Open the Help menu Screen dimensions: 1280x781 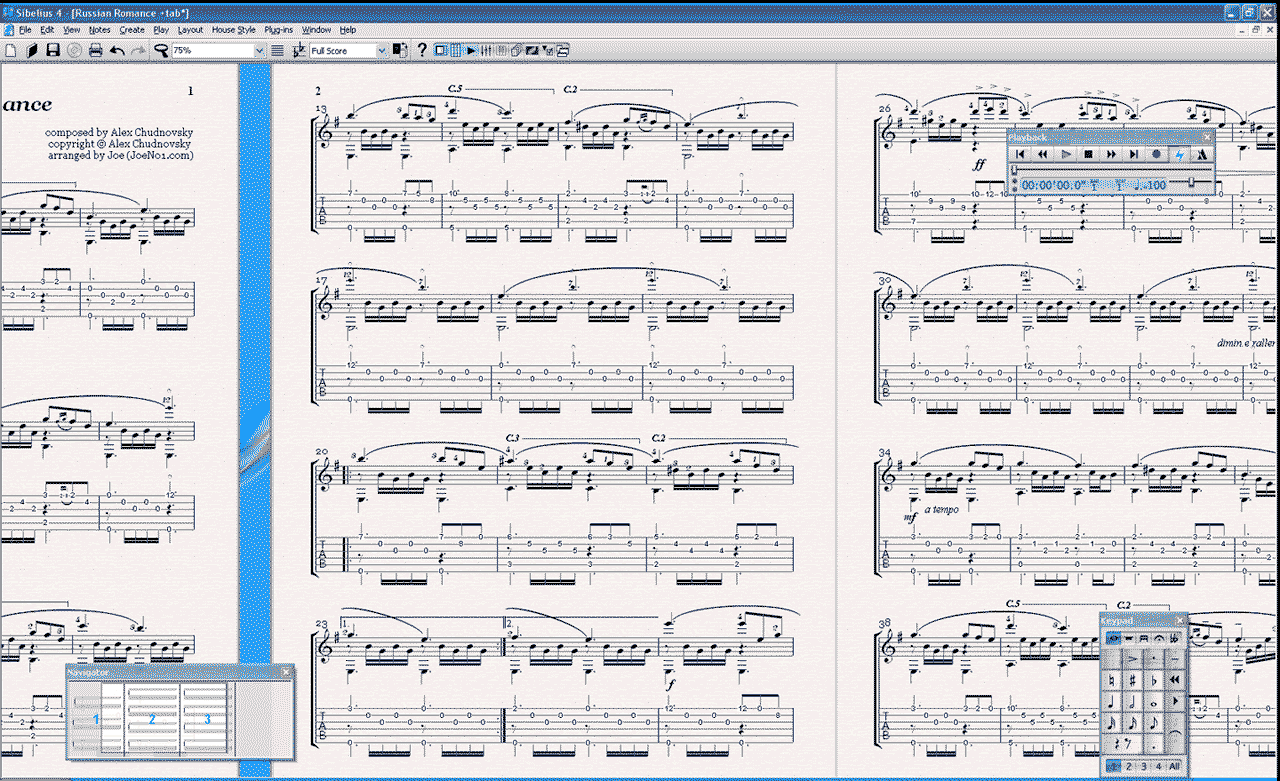pyautogui.click(x=348, y=30)
